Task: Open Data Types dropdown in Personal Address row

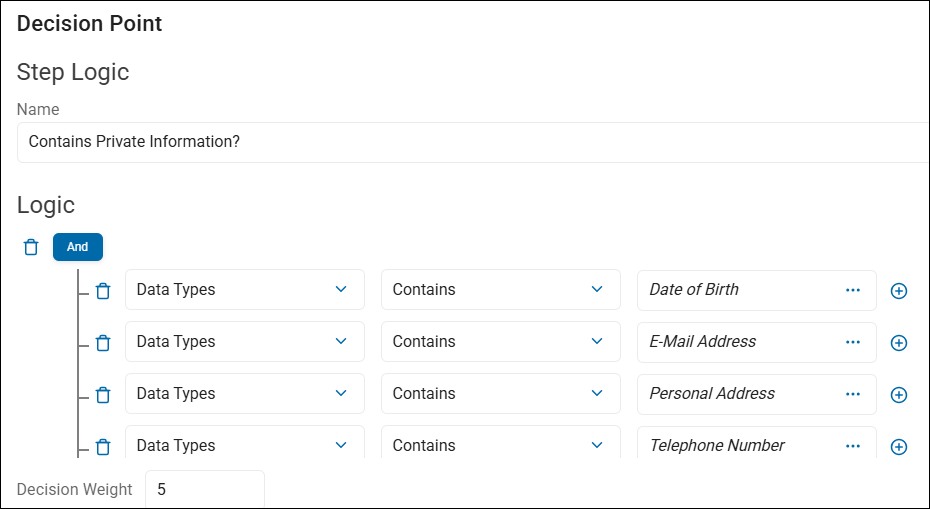Action: pyautogui.click(x=244, y=394)
